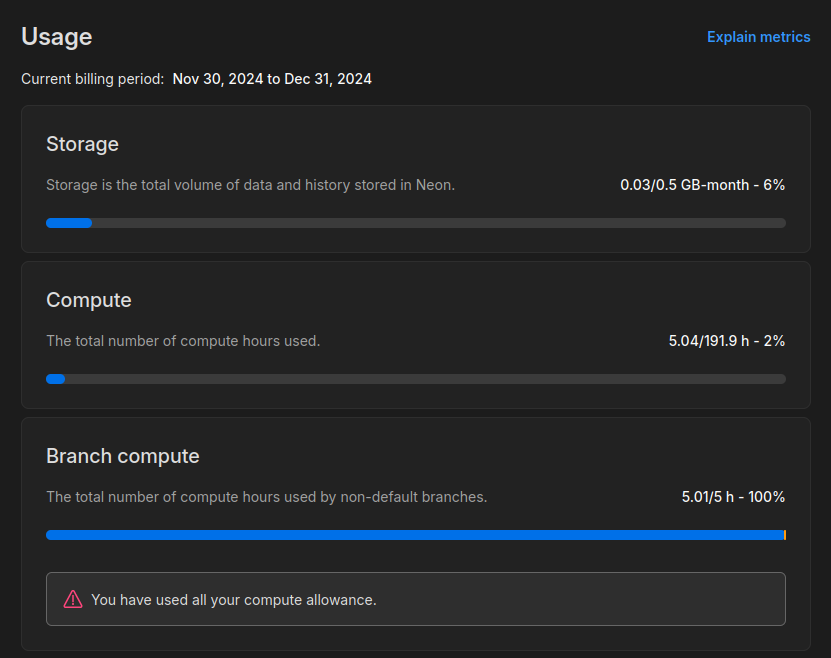
Task: Click the Storage description text
Action: [x=250, y=185]
